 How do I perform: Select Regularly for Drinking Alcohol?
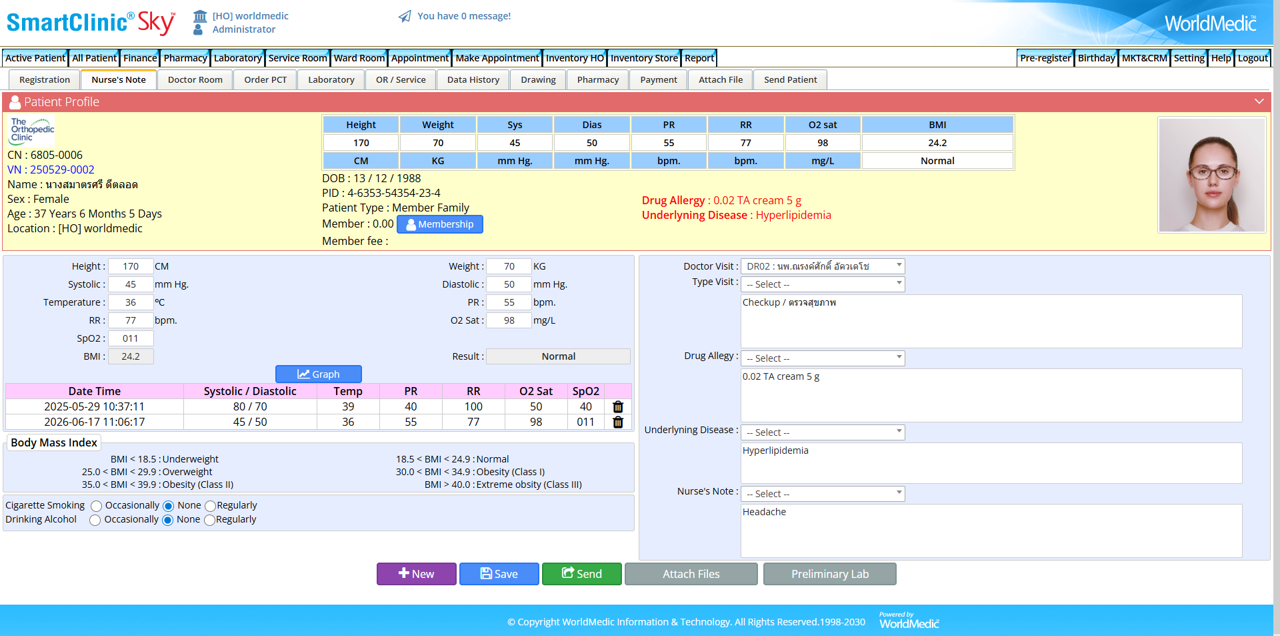click(x=209, y=520)
